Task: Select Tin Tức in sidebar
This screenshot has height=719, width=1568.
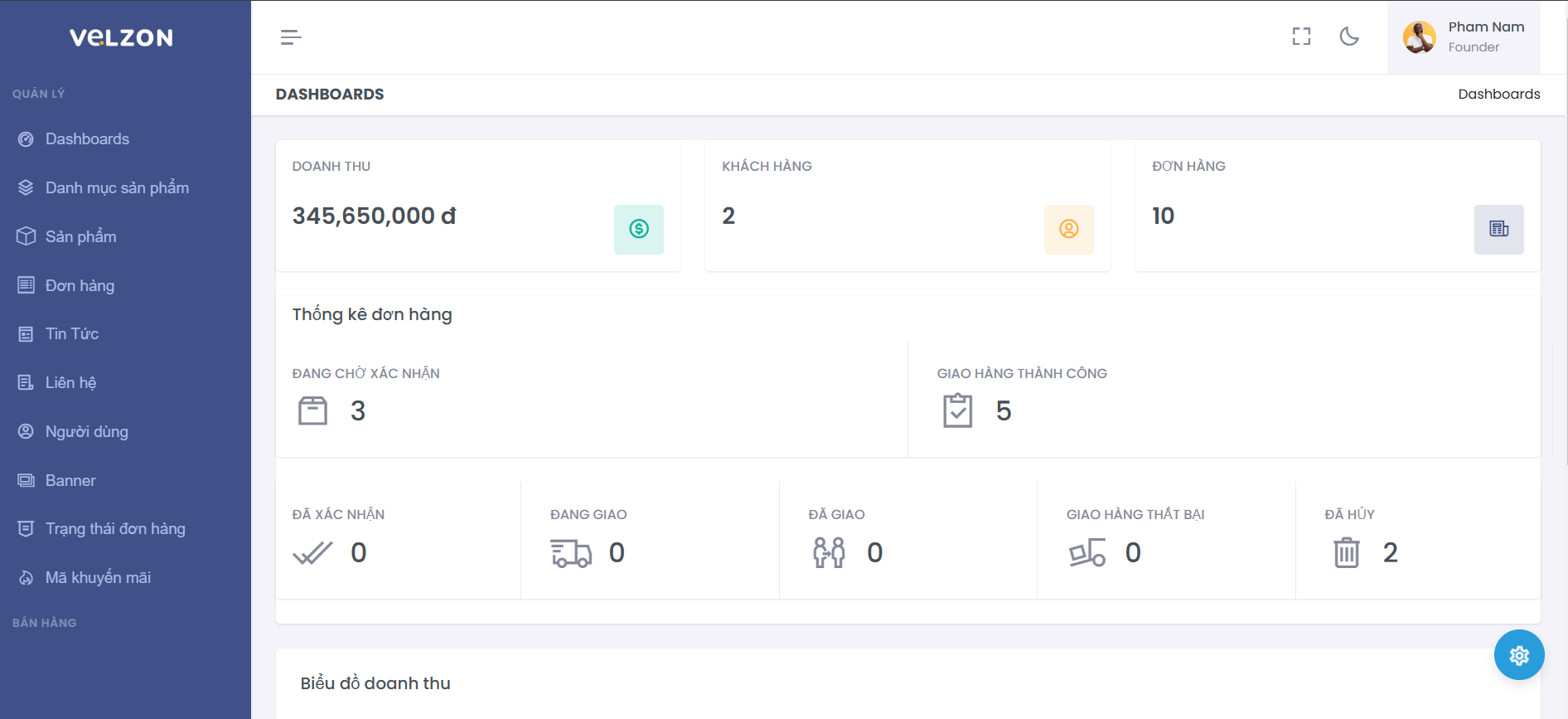Action: click(72, 334)
